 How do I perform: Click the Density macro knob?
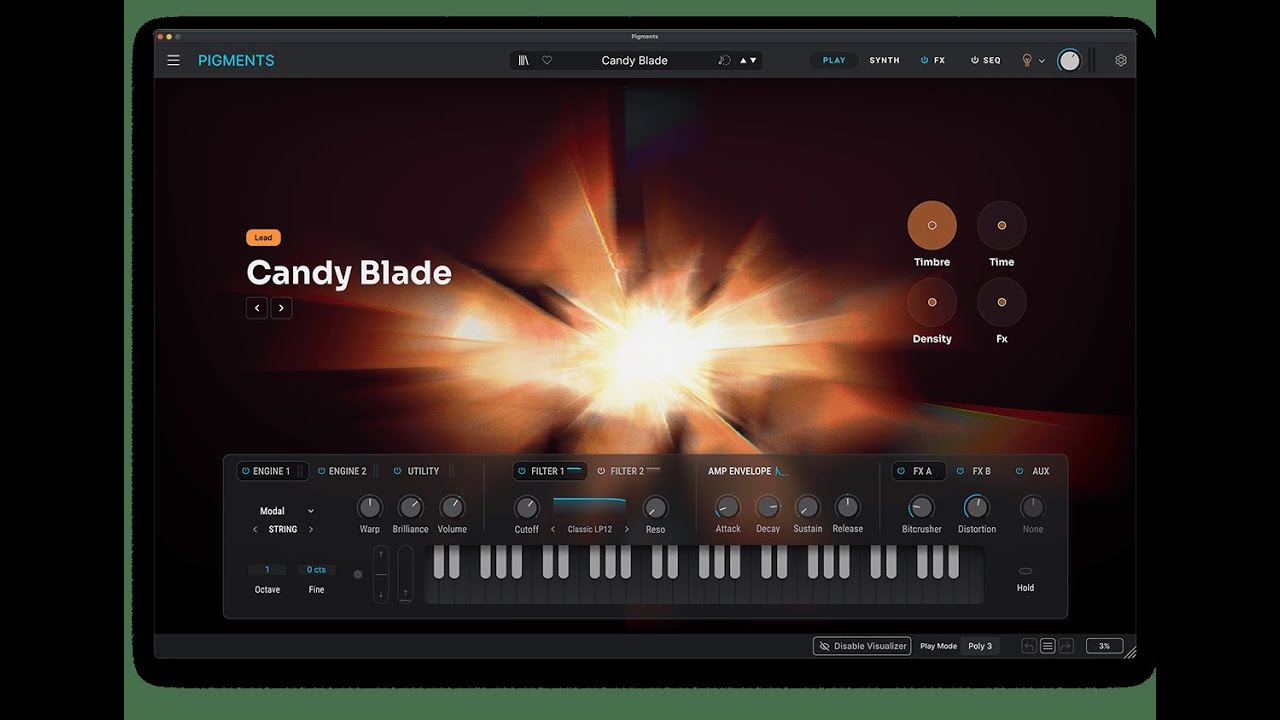click(932, 302)
